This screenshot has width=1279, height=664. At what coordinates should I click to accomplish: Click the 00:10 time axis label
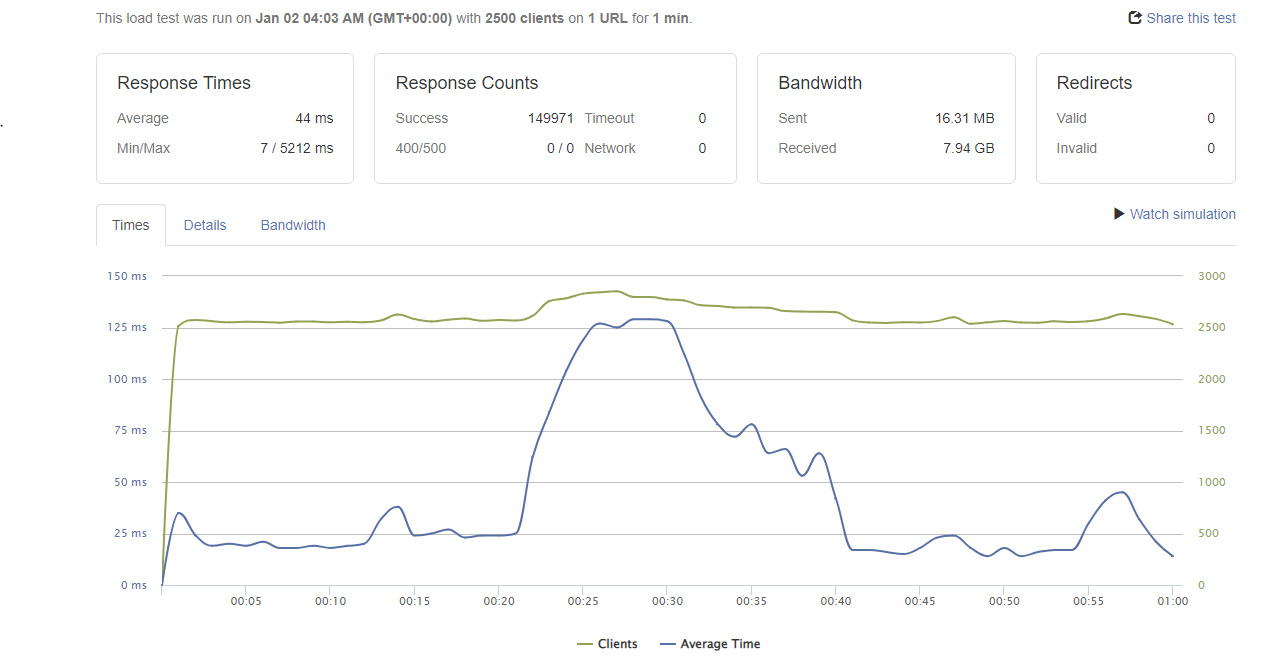tap(330, 601)
